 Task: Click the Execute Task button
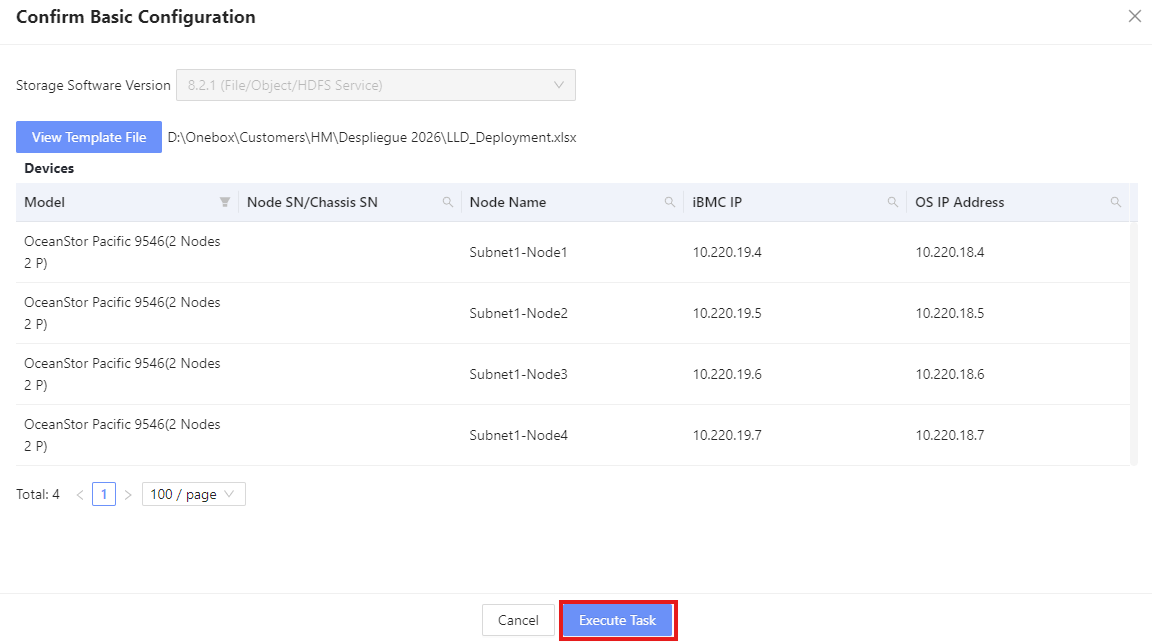(x=617, y=620)
